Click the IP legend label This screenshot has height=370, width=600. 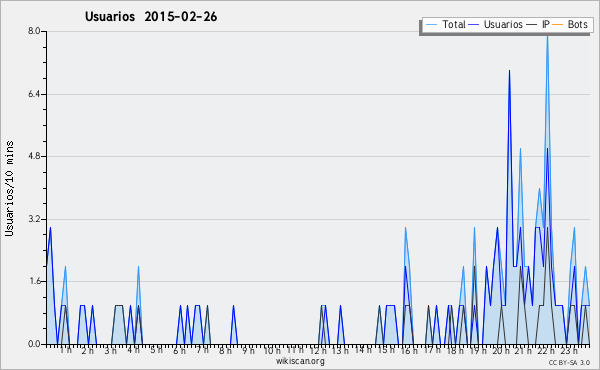(546, 24)
